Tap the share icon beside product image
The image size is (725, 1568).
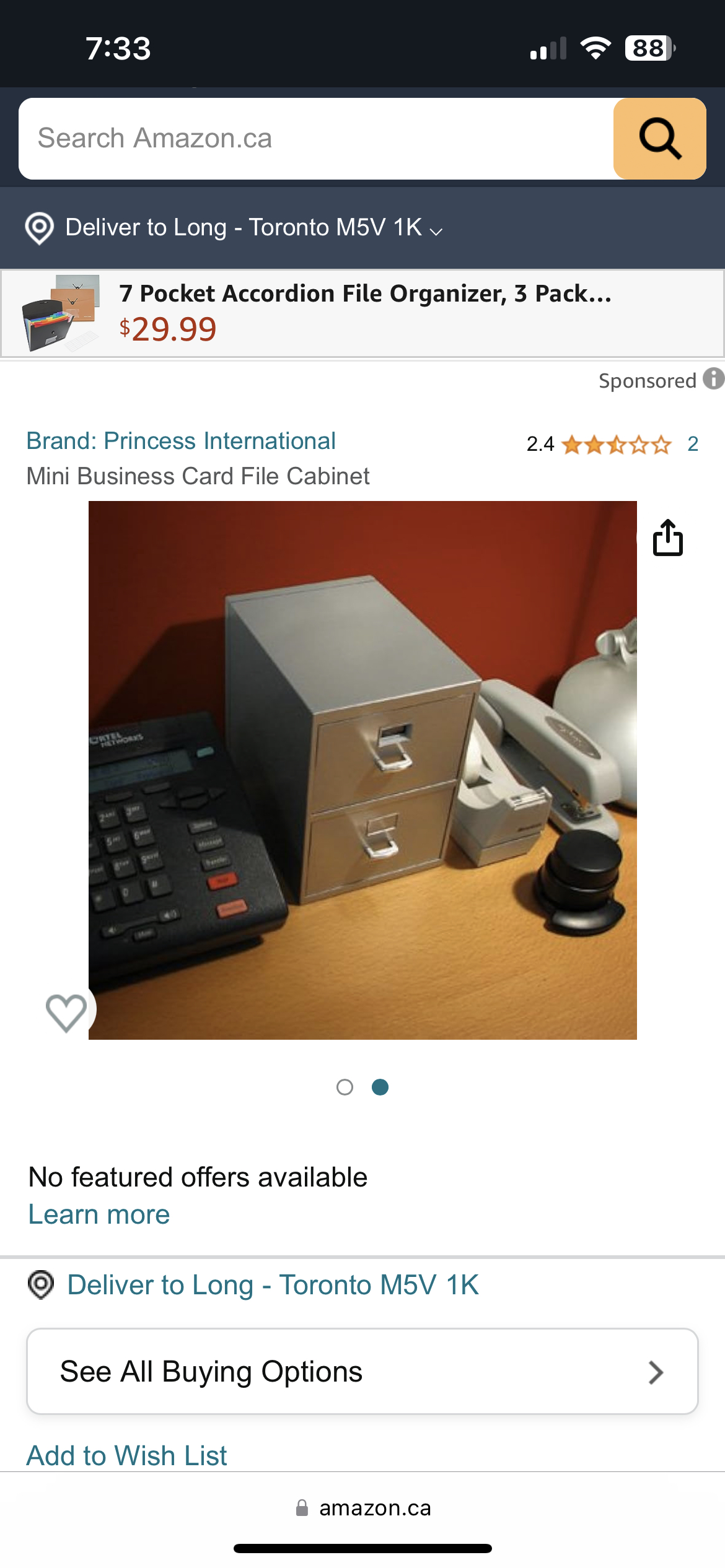coord(668,538)
